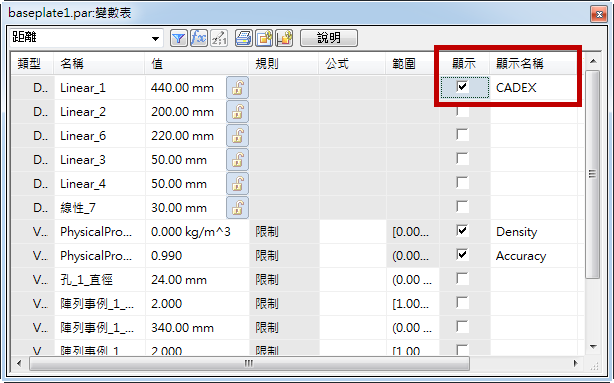Click the [0.00... range cell for Density
The width and height of the screenshot is (614, 383).
click(413, 231)
